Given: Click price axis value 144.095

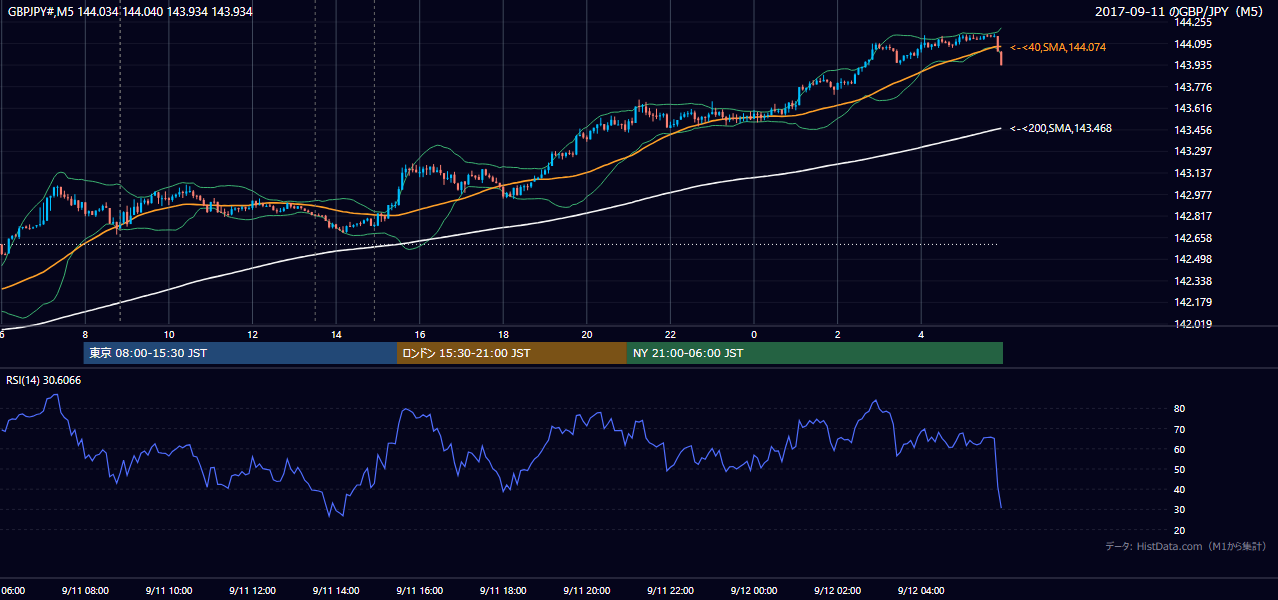Looking at the screenshot, I should point(1193,44).
